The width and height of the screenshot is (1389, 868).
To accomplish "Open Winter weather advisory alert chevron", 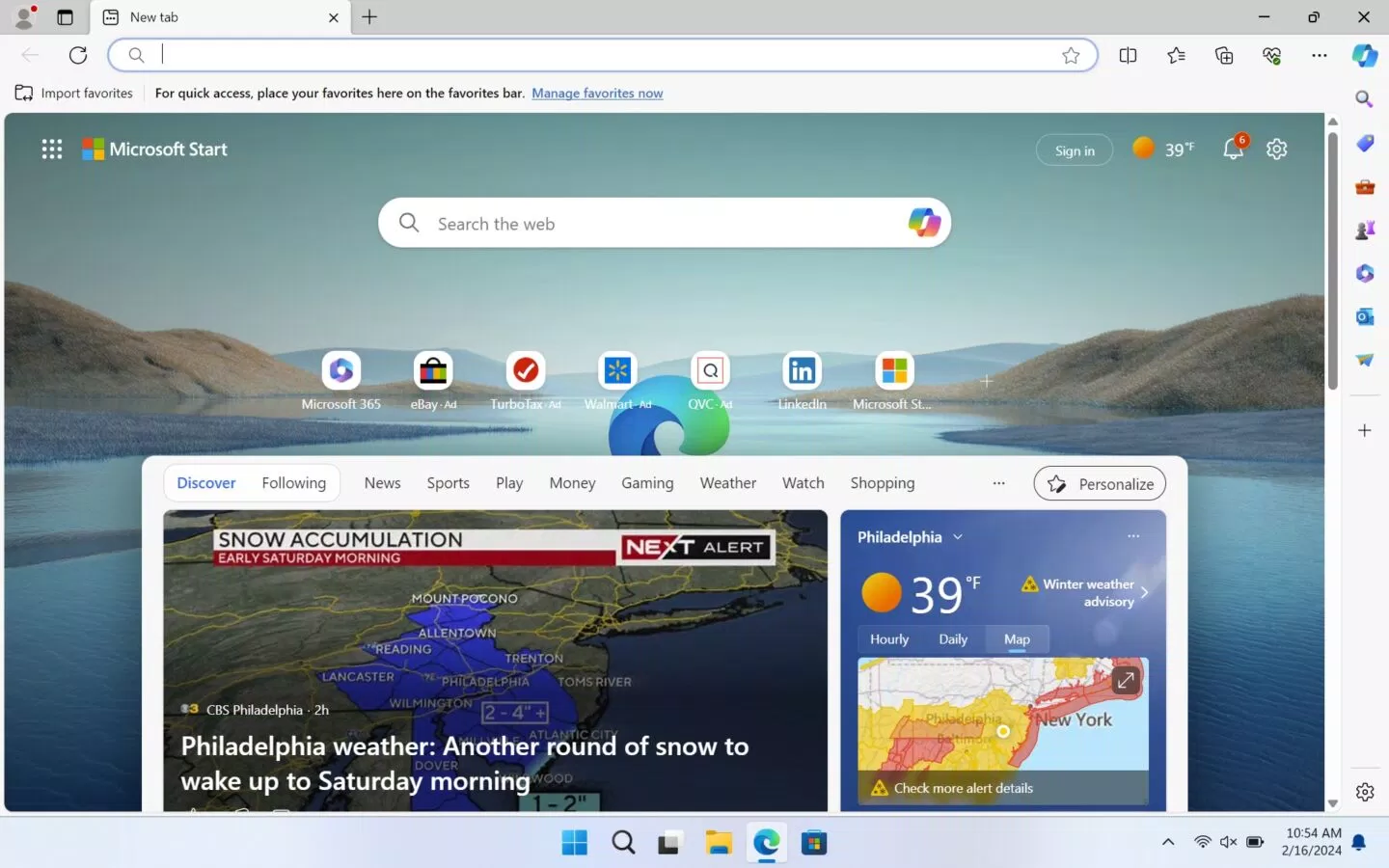I will (1144, 592).
